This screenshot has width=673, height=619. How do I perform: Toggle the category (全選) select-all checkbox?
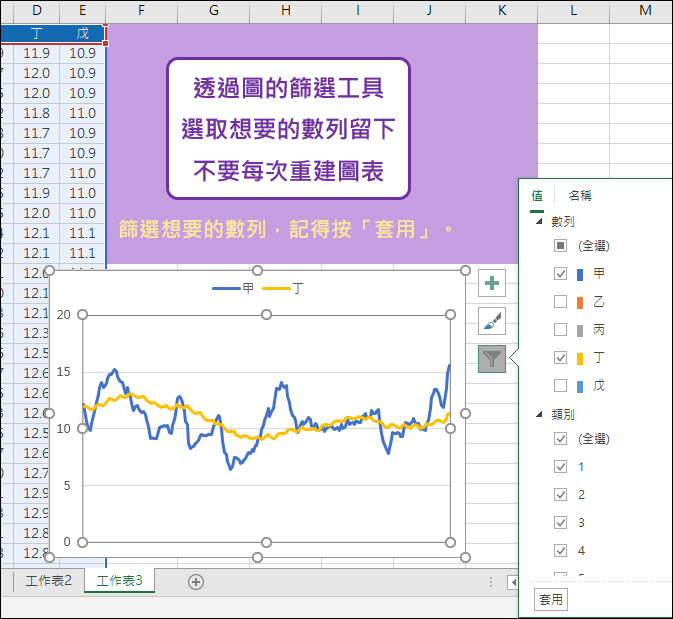pos(560,439)
